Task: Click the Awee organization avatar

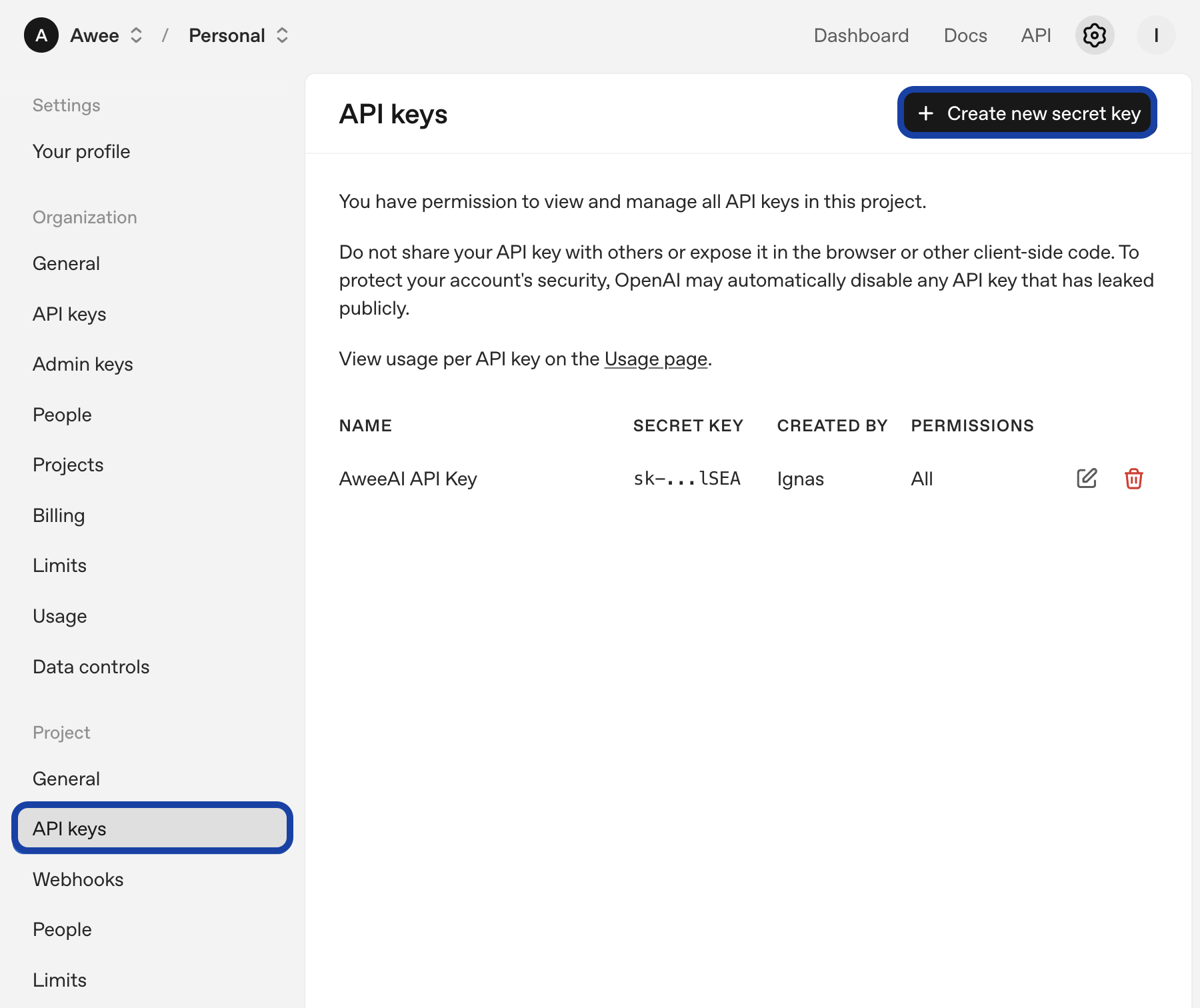Action: coord(41,35)
